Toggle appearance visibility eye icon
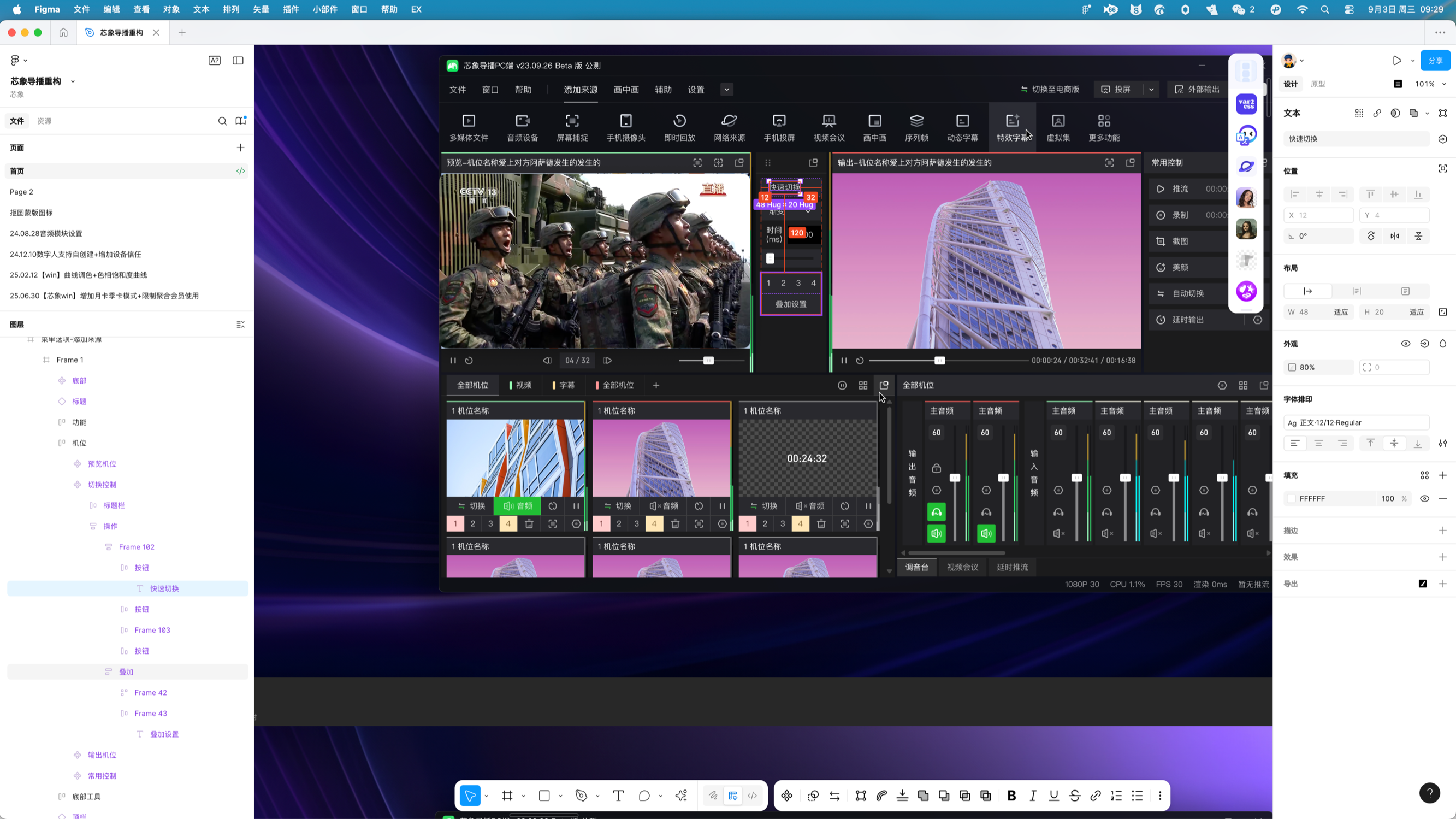Viewport: 1456px width, 819px height. pyautogui.click(x=1406, y=344)
